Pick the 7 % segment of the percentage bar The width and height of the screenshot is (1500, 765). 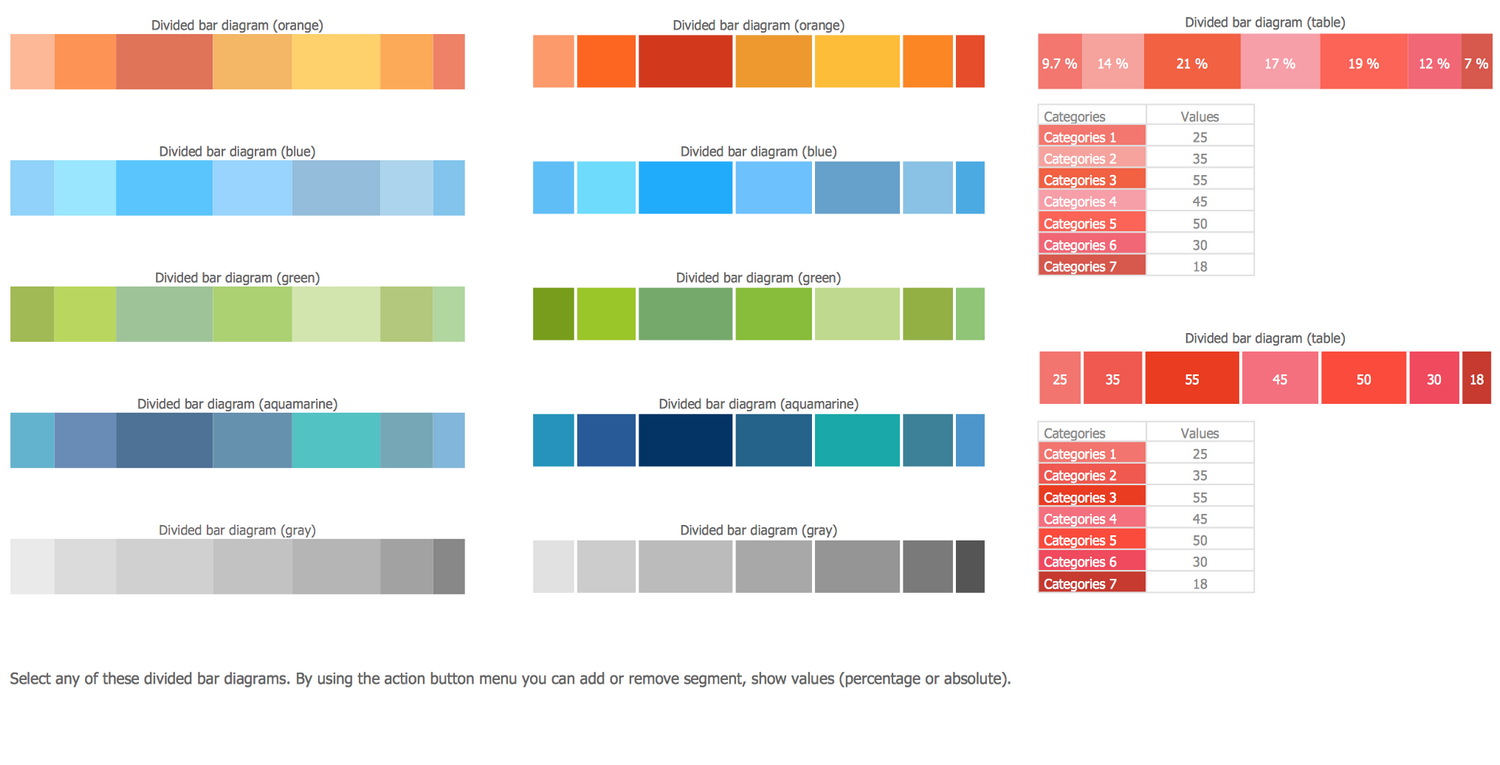click(1476, 63)
